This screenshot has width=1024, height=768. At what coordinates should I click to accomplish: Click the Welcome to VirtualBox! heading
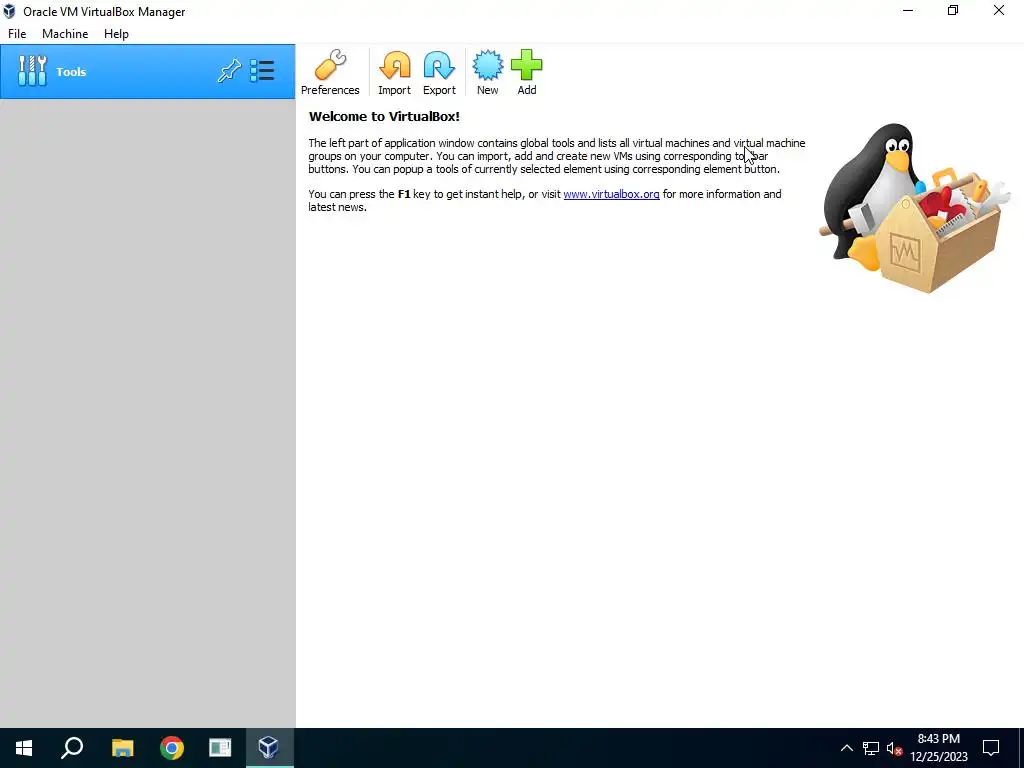coord(384,116)
